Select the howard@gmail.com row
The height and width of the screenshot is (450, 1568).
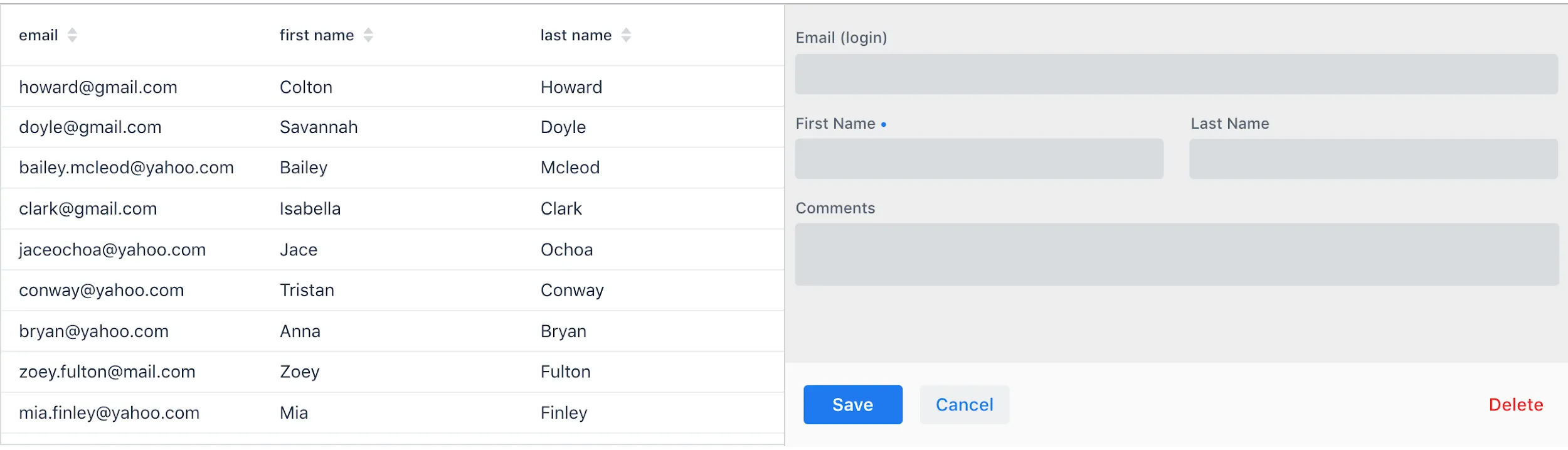coord(98,87)
